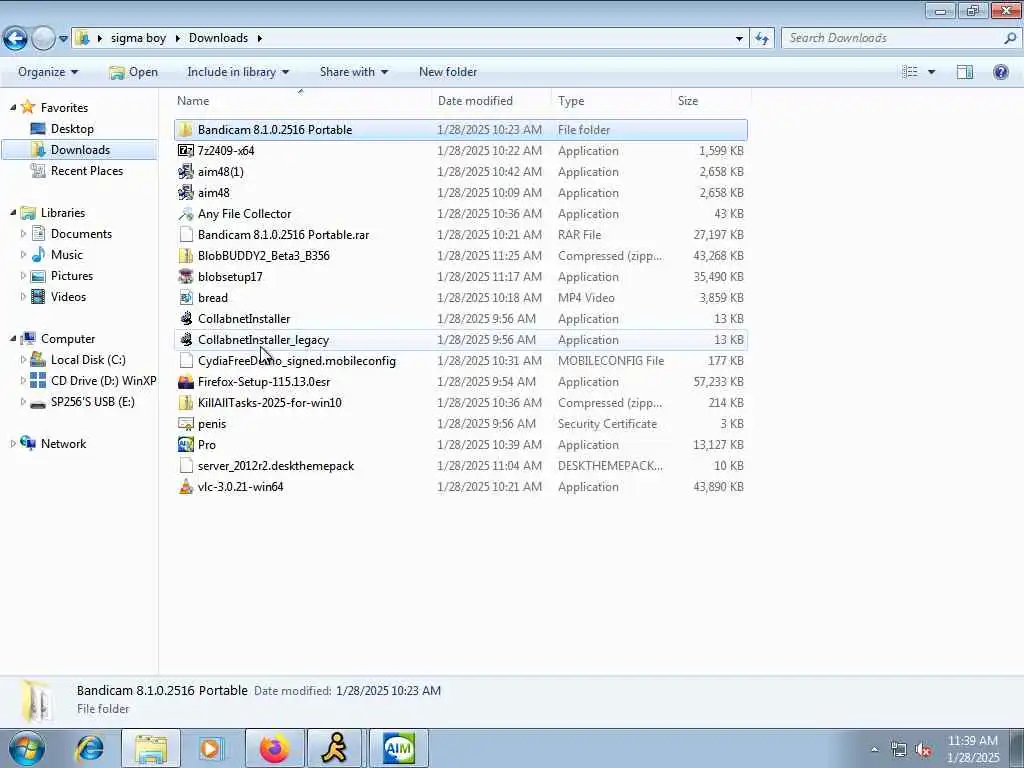
Task: Open the AIM running man taskbar icon
Action: point(335,748)
